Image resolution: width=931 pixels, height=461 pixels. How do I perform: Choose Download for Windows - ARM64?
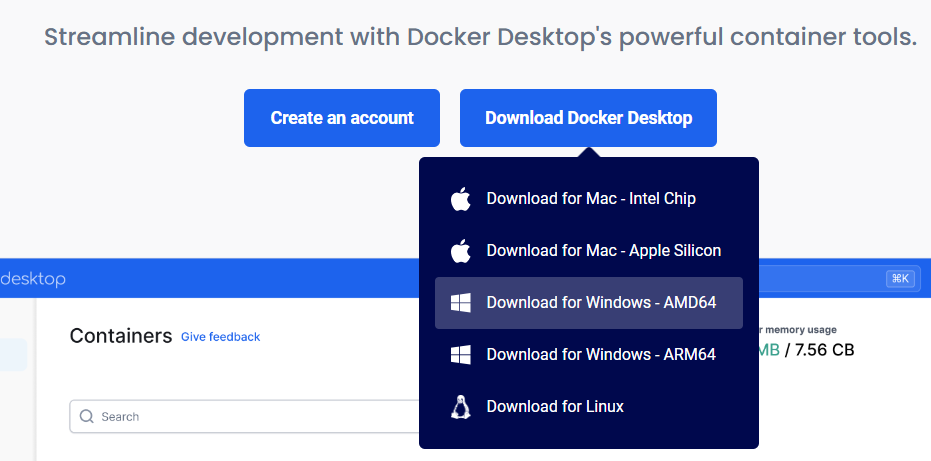pos(588,355)
